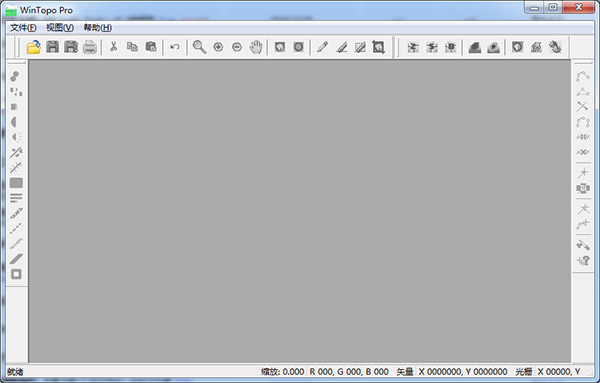Click the question mark icon in right toolbar
Screen dimensions: 600x383
583,261
